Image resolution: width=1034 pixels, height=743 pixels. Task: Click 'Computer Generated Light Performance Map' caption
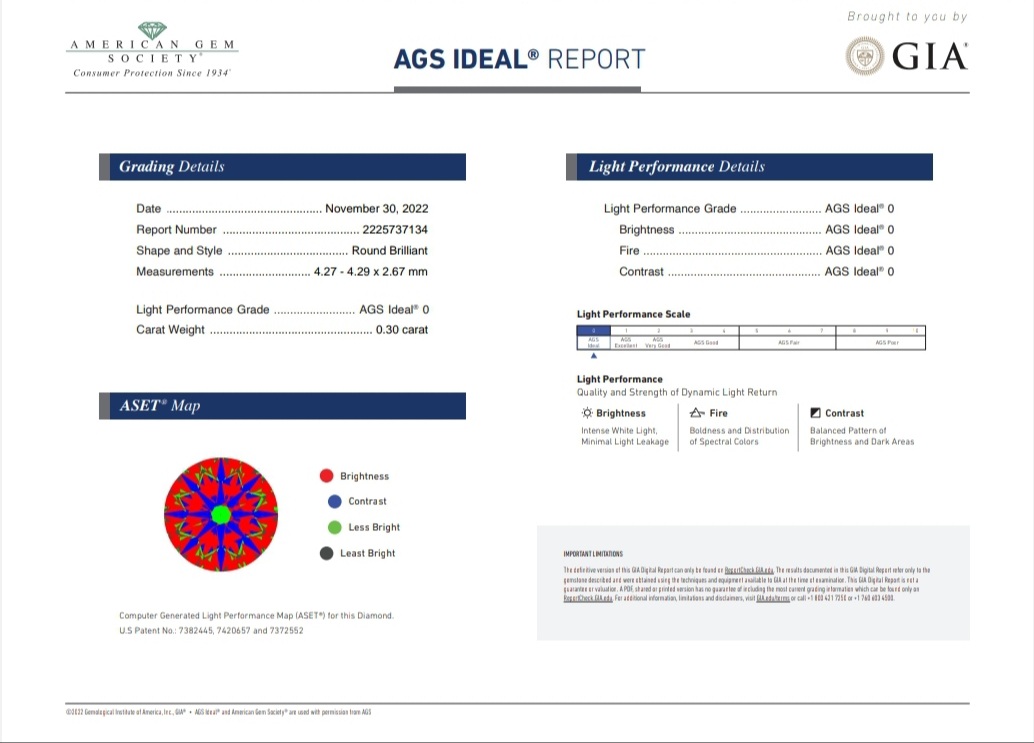(x=256, y=615)
